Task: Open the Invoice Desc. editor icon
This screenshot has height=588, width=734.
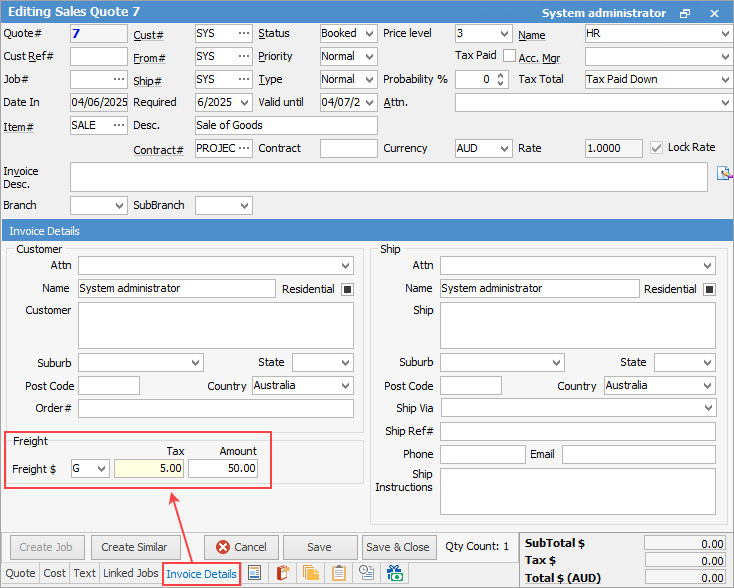Action: (724, 173)
